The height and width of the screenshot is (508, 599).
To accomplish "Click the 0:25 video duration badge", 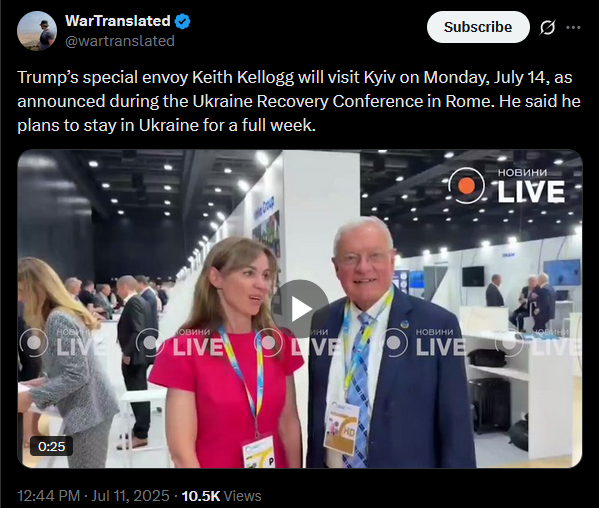I will click(52, 446).
